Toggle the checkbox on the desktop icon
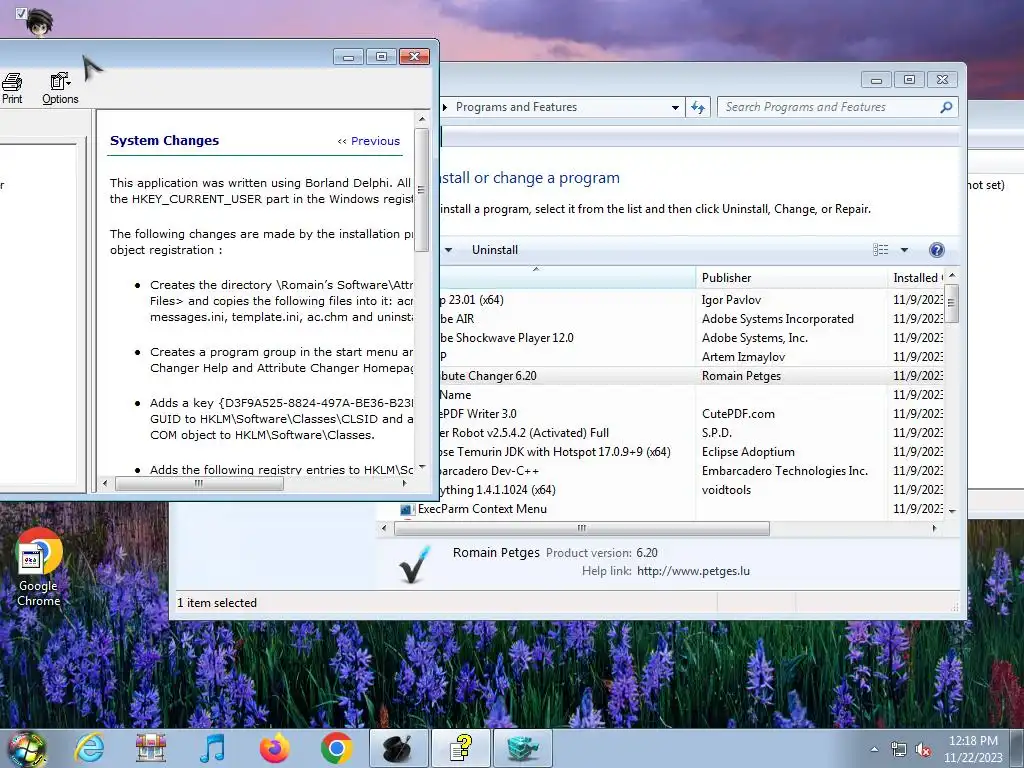Screen dimensions: 1024x768 point(21,12)
